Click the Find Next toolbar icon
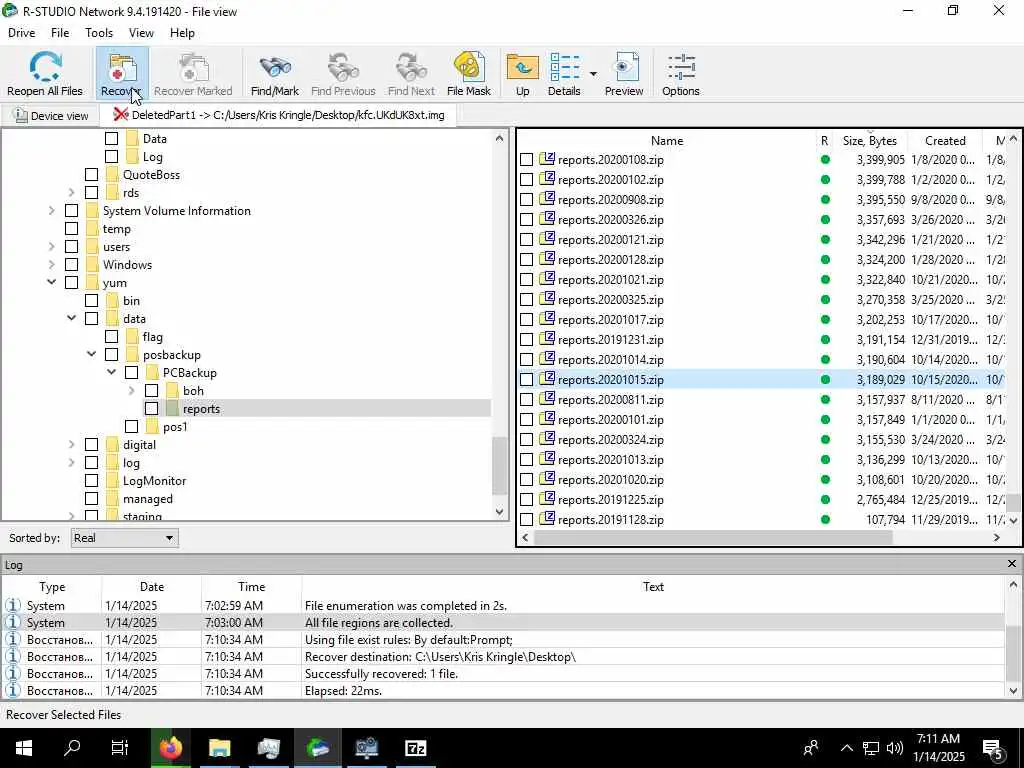The width and height of the screenshot is (1024, 768). (x=411, y=67)
